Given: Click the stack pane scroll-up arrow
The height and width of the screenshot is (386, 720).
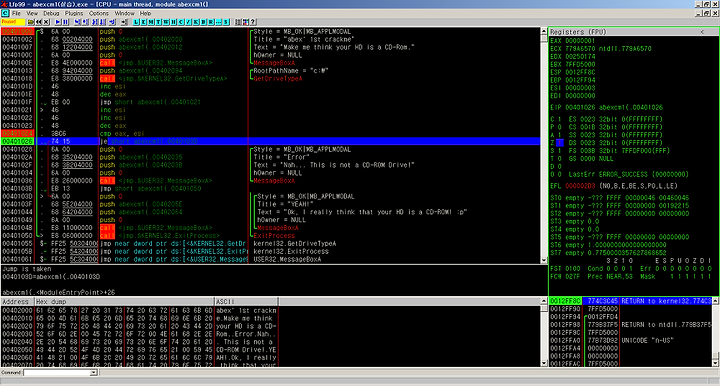Looking at the screenshot, I should (x=715, y=301).
